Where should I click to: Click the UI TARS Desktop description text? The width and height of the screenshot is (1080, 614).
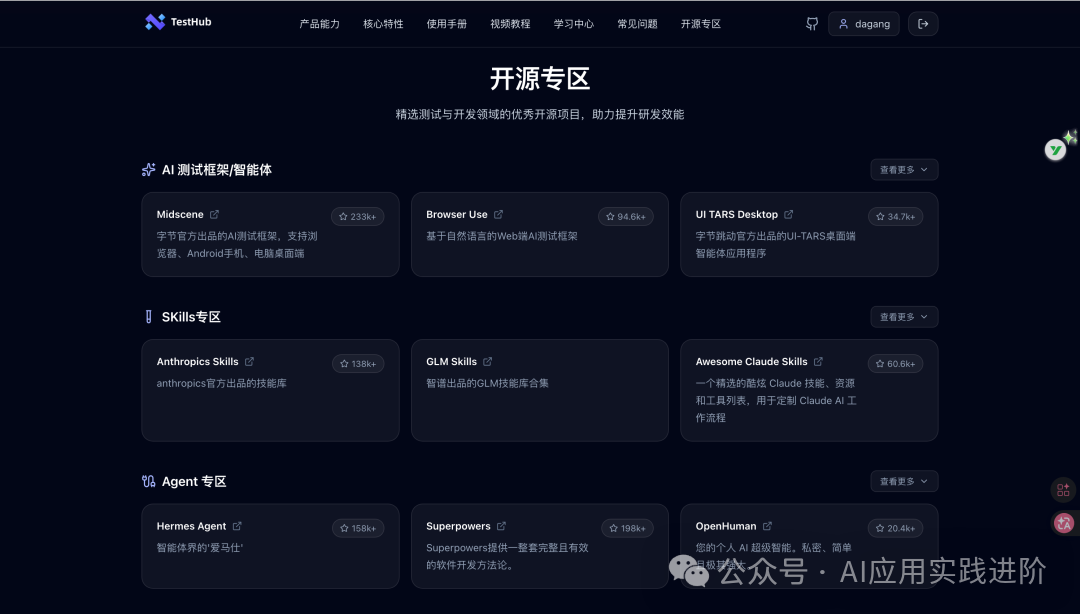776,245
